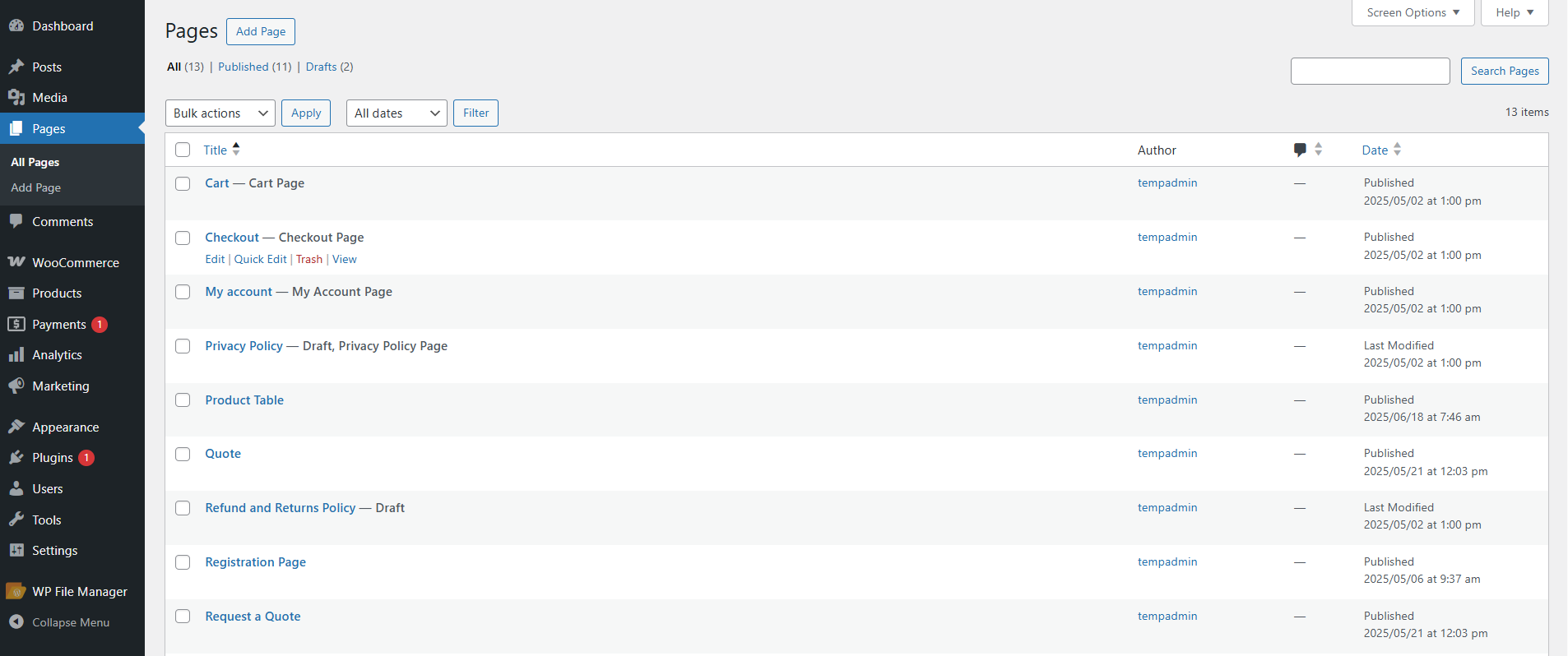Open the Analytics bar chart icon
Viewport: 1568px width, 656px height.
[16, 355]
